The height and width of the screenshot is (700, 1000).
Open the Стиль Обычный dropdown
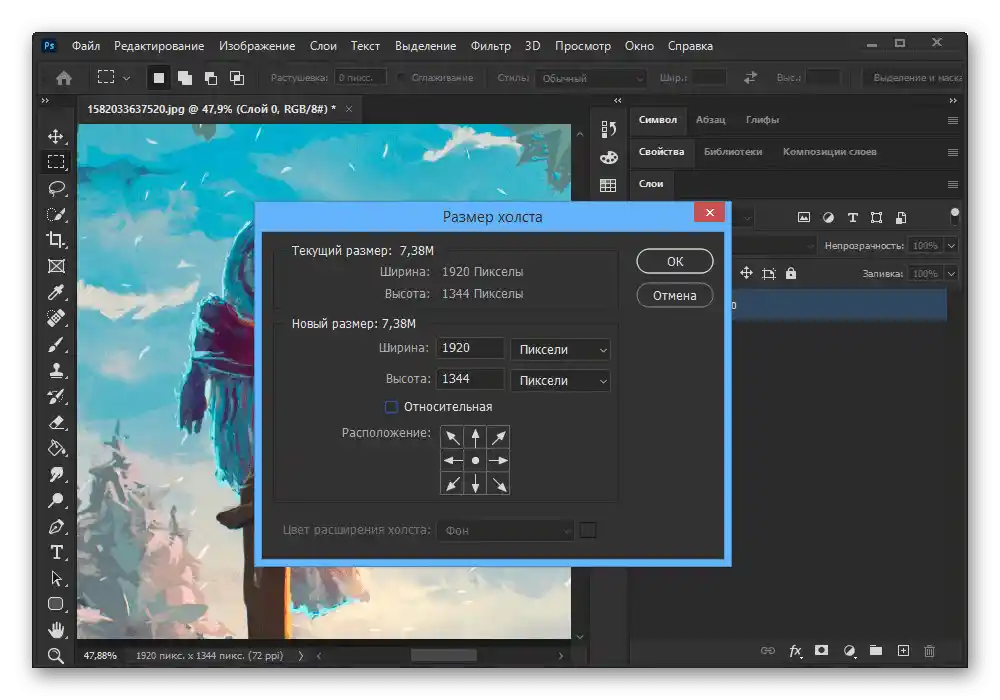[x=591, y=78]
